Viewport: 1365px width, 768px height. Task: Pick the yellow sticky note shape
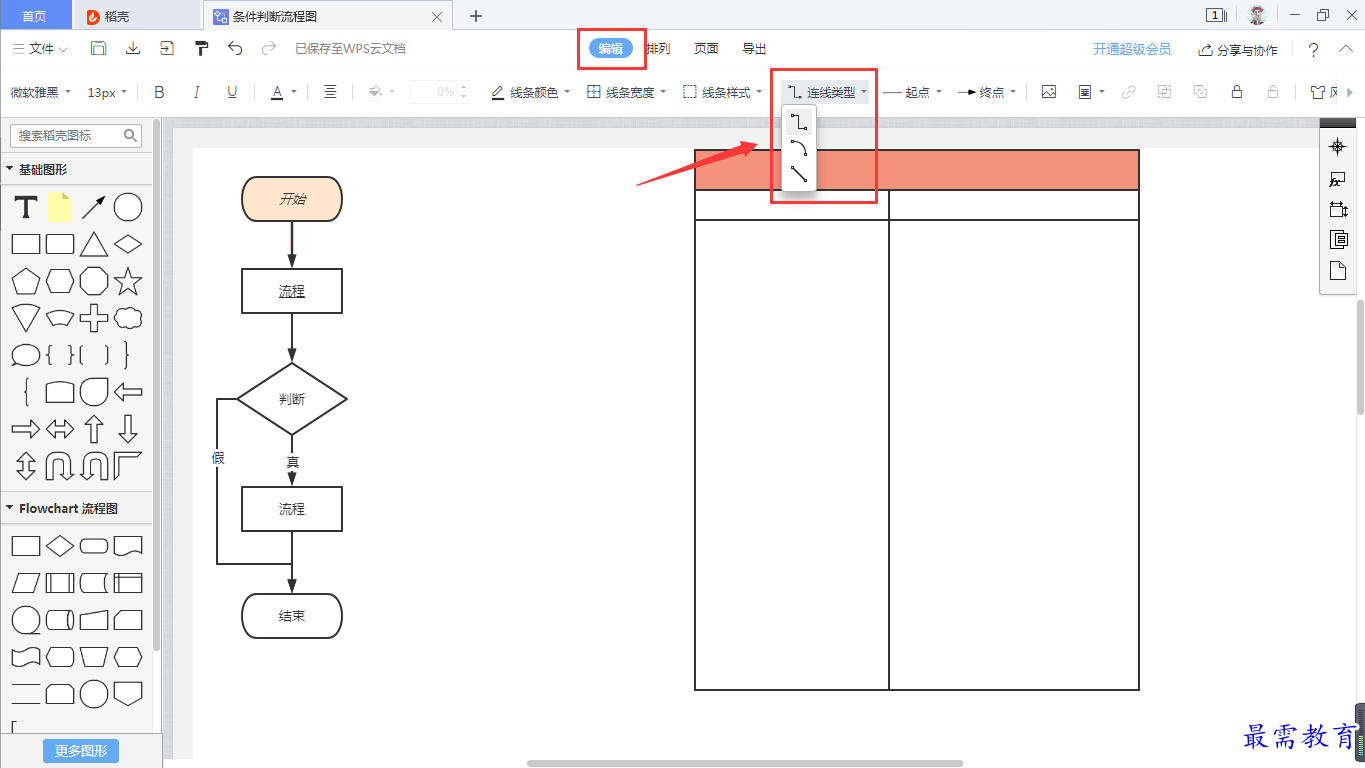pyautogui.click(x=60, y=207)
